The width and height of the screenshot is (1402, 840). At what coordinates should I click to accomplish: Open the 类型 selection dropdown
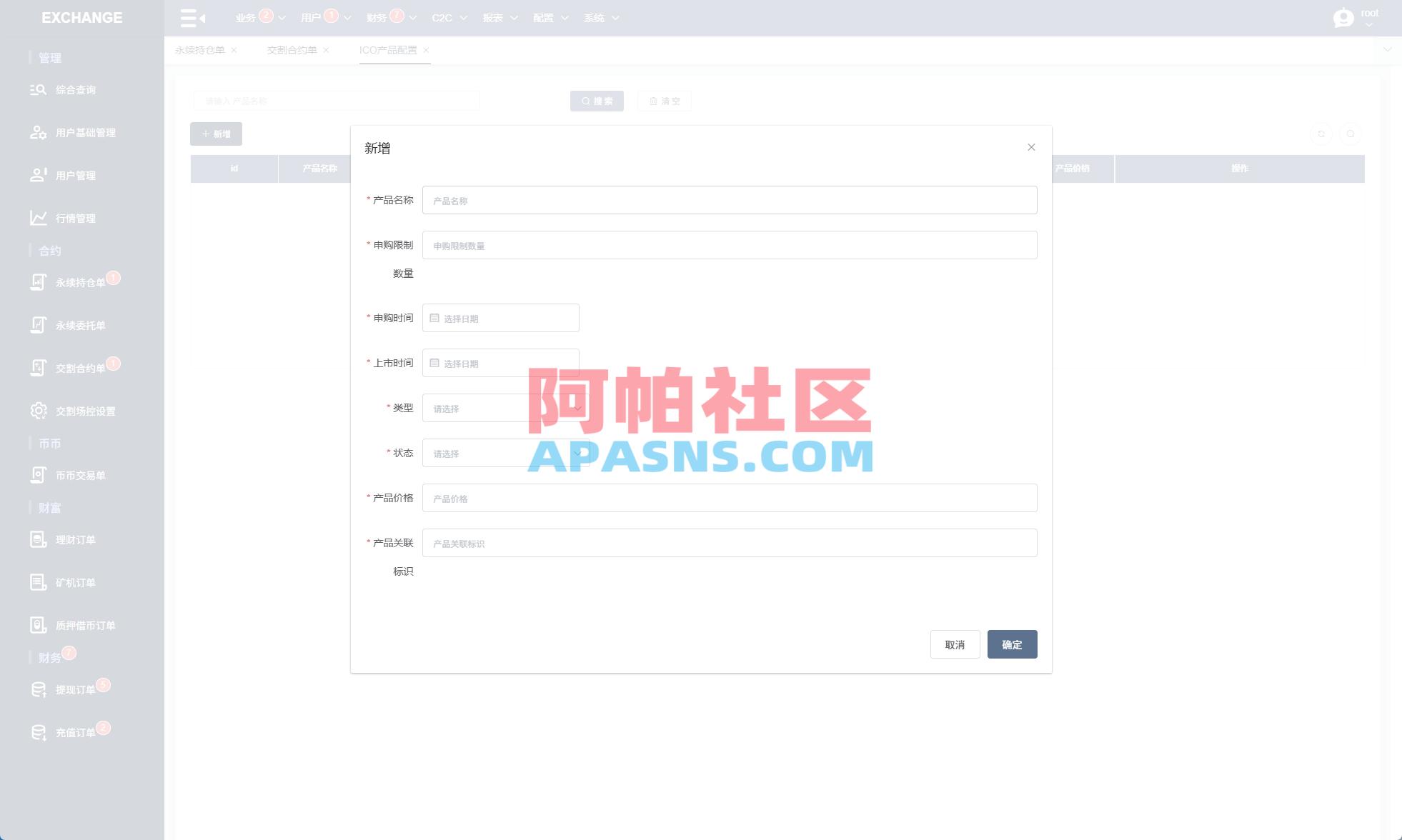pyautogui.click(x=500, y=408)
